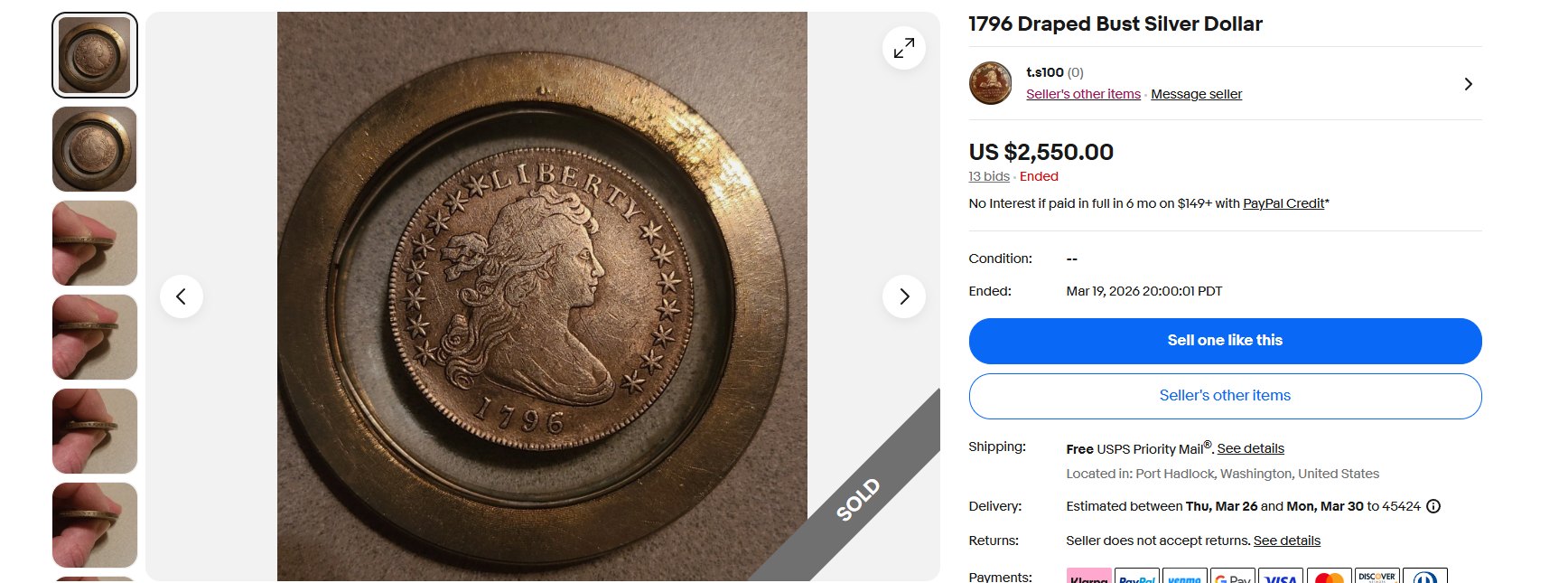Viewport: 1568px width, 583px height.
Task: Select the PayPal payment icon
Action: coord(1137,577)
